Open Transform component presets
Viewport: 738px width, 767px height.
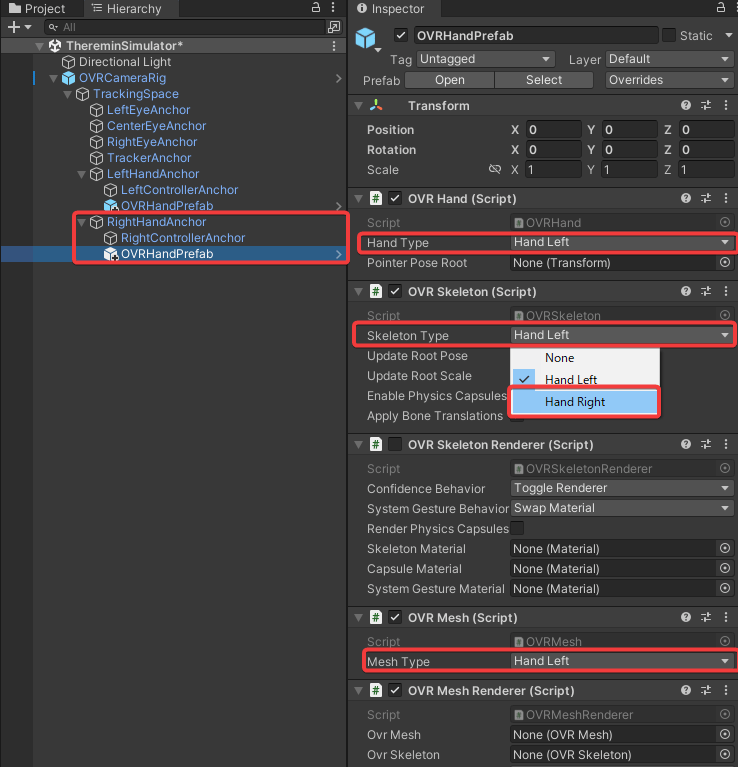706,105
